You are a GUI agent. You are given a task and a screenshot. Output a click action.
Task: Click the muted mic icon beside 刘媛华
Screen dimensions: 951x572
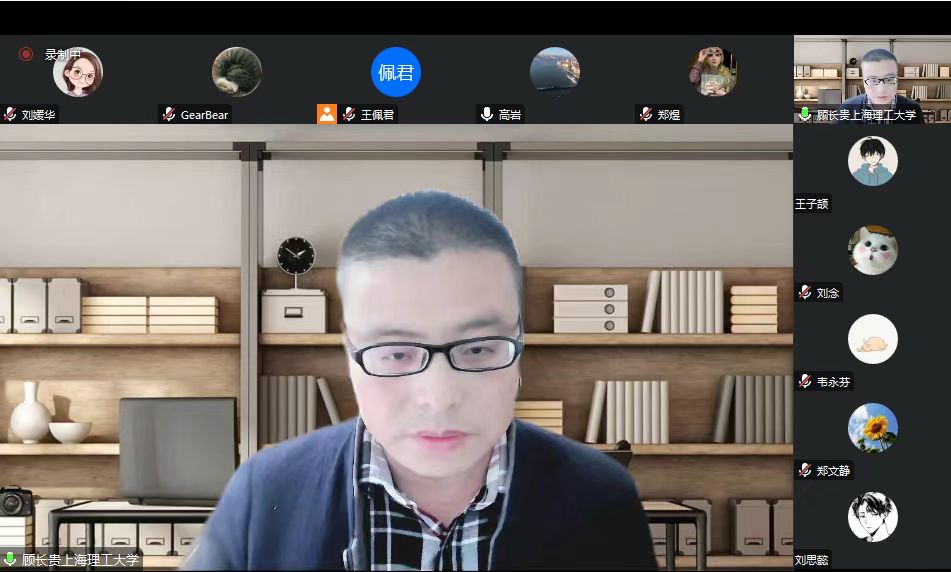(10, 115)
